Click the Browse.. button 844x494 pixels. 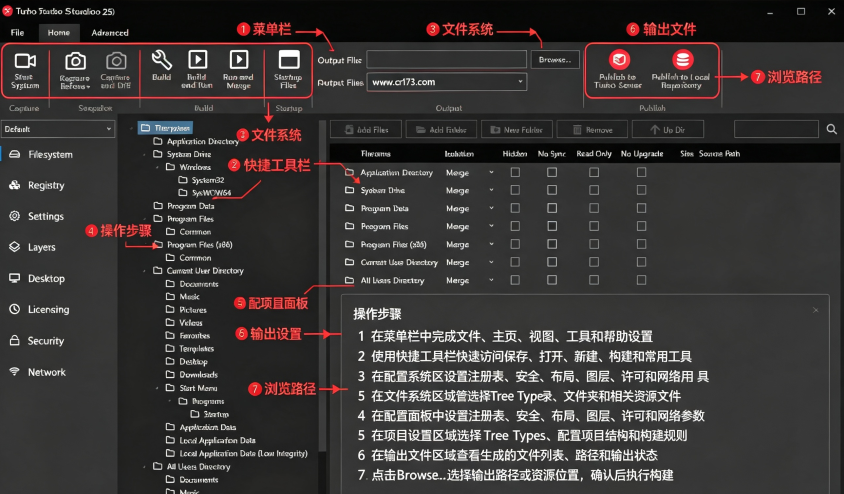point(555,60)
